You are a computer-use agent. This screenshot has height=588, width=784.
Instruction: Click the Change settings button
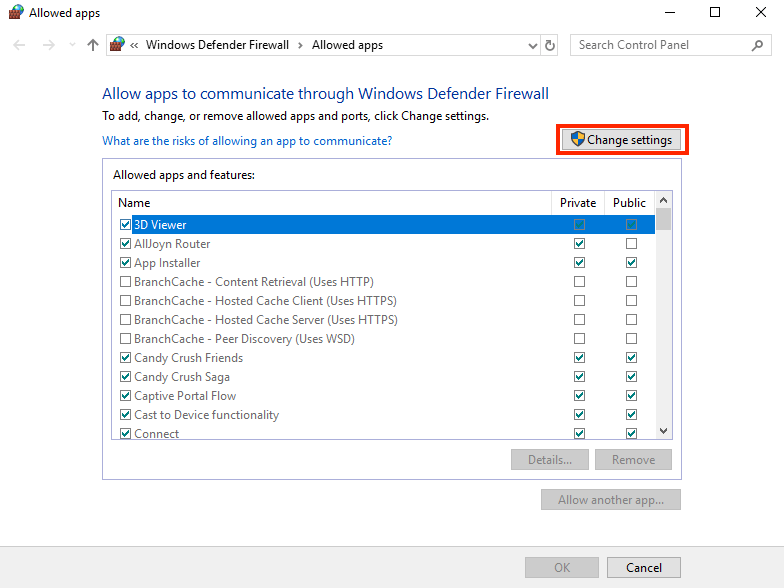tap(622, 140)
